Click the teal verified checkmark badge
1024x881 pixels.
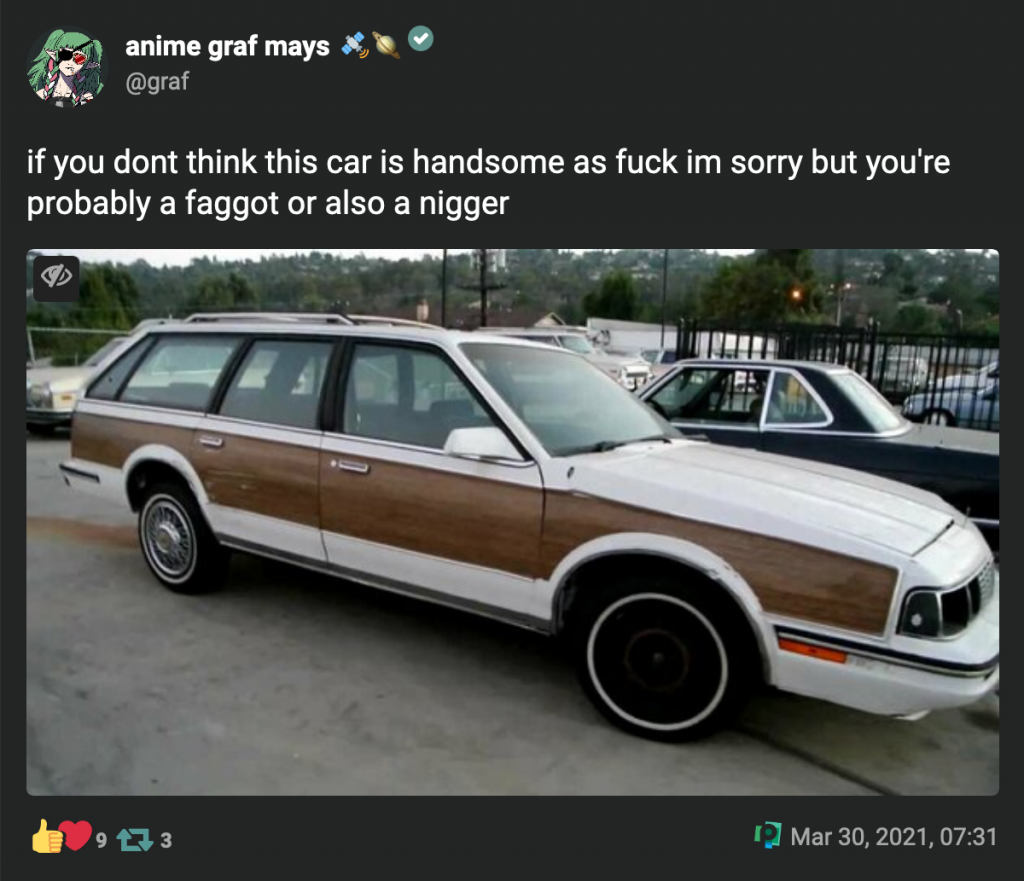pos(421,39)
